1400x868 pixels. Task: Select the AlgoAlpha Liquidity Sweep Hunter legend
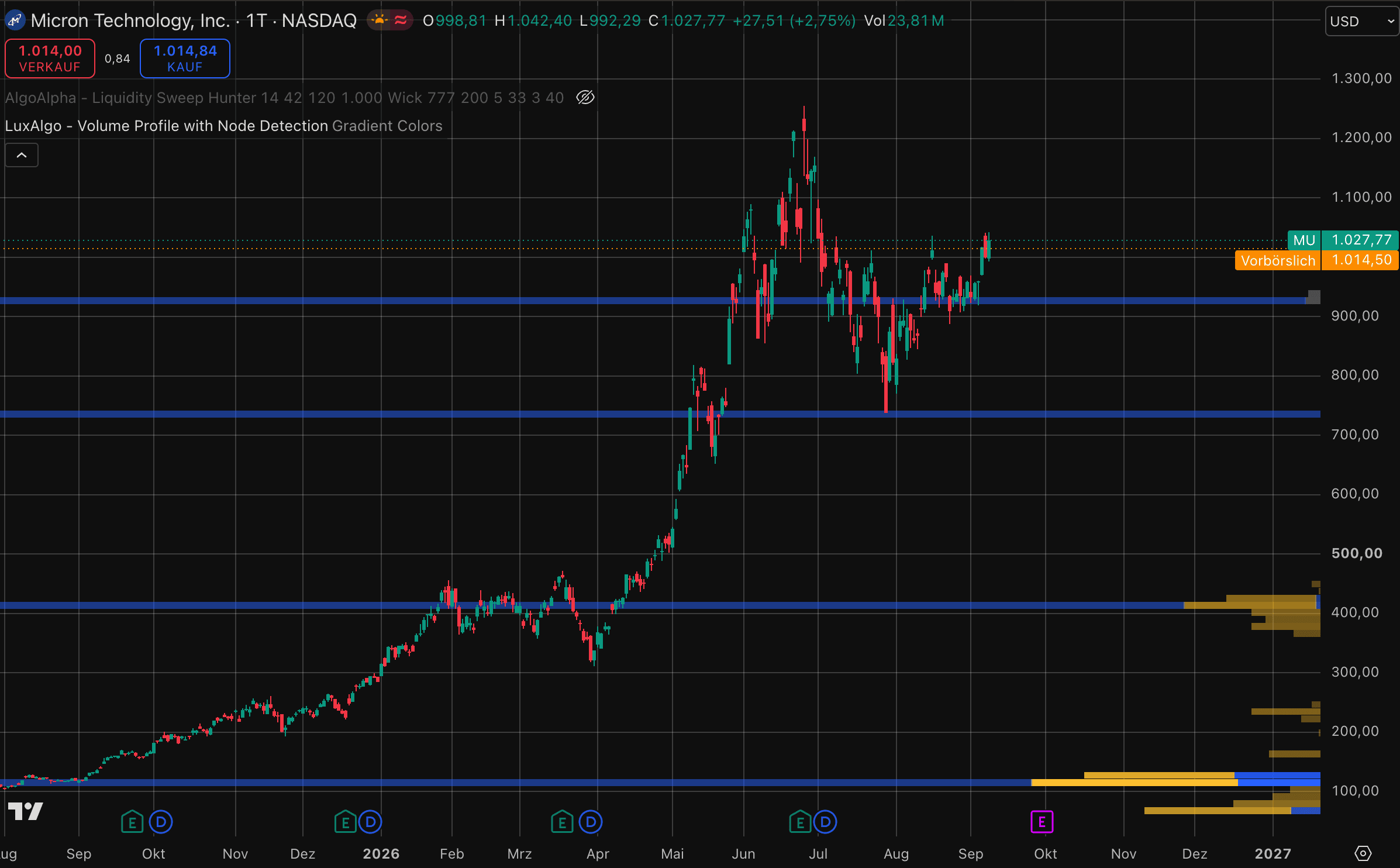click(284, 97)
